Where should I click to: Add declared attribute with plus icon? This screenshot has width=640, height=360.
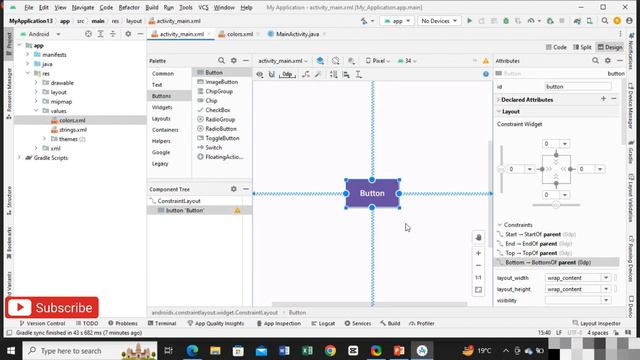(x=604, y=99)
